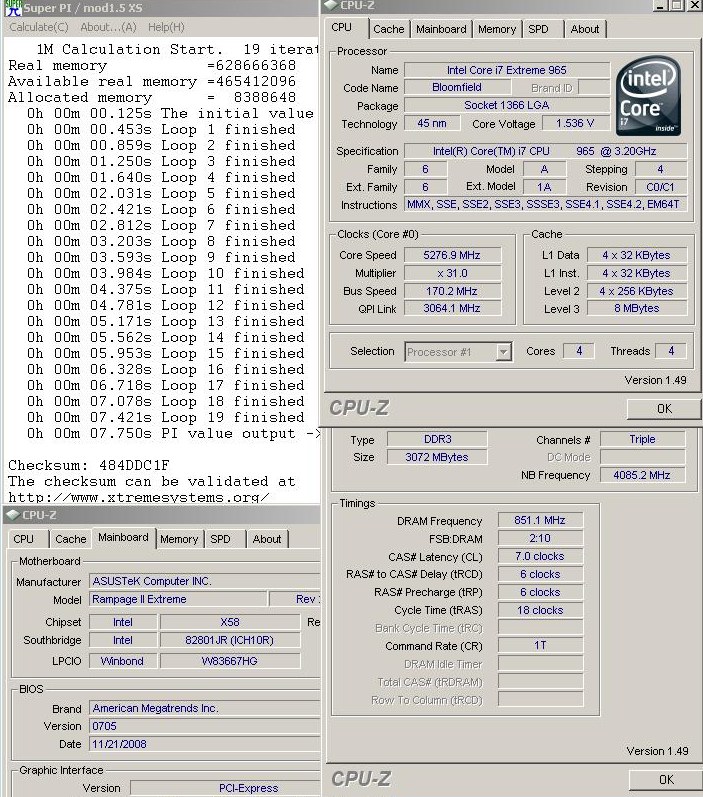Open Help(H) menu in Super PI
703x797 pixels.
[166, 27]
